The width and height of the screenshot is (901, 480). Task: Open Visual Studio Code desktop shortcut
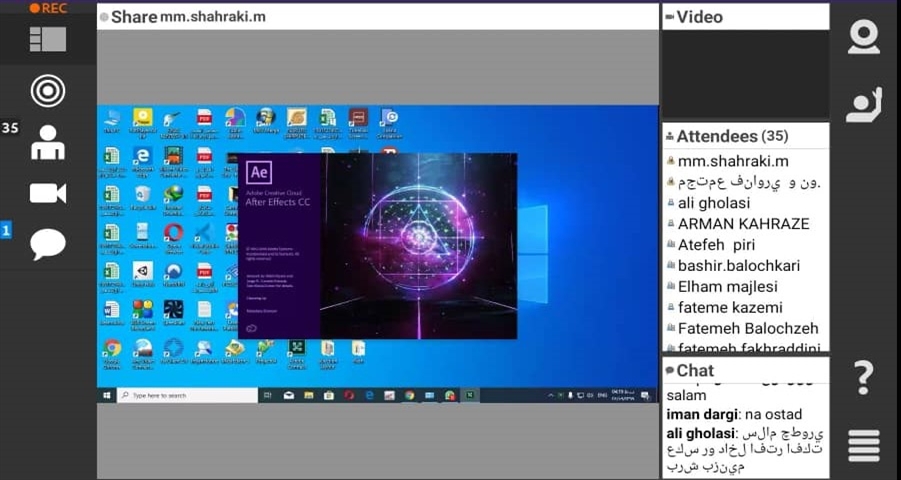(x=204, y=237)
